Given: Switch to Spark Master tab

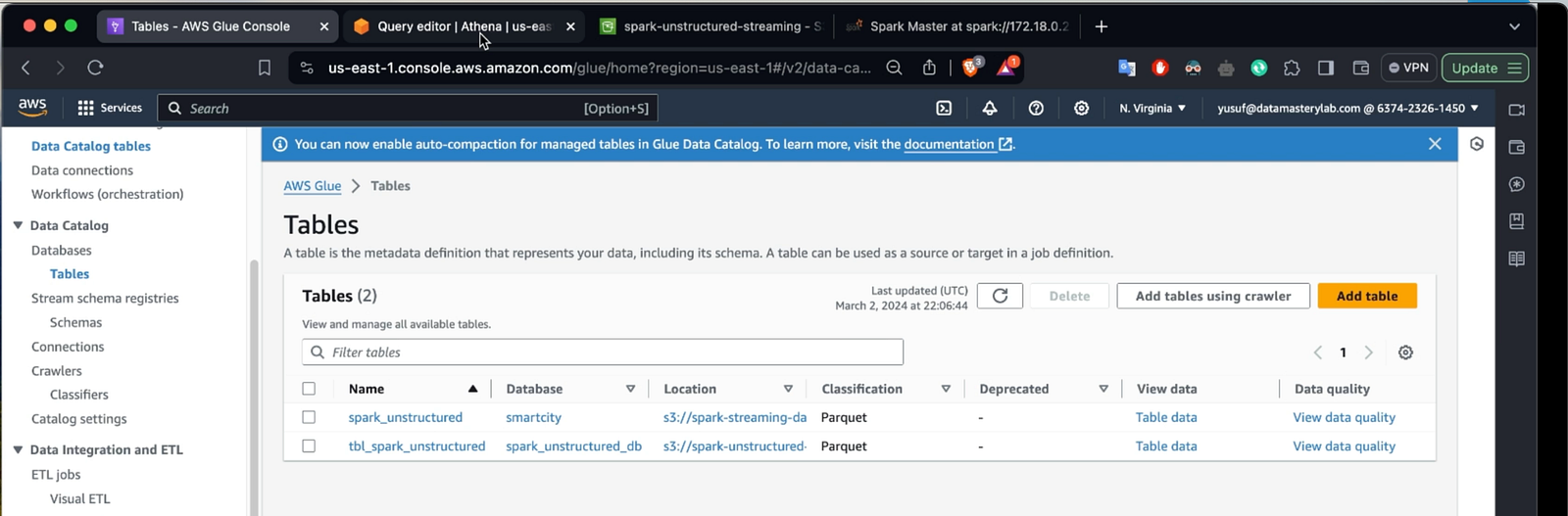Looking at the screenshot, I should pos(957,26).
